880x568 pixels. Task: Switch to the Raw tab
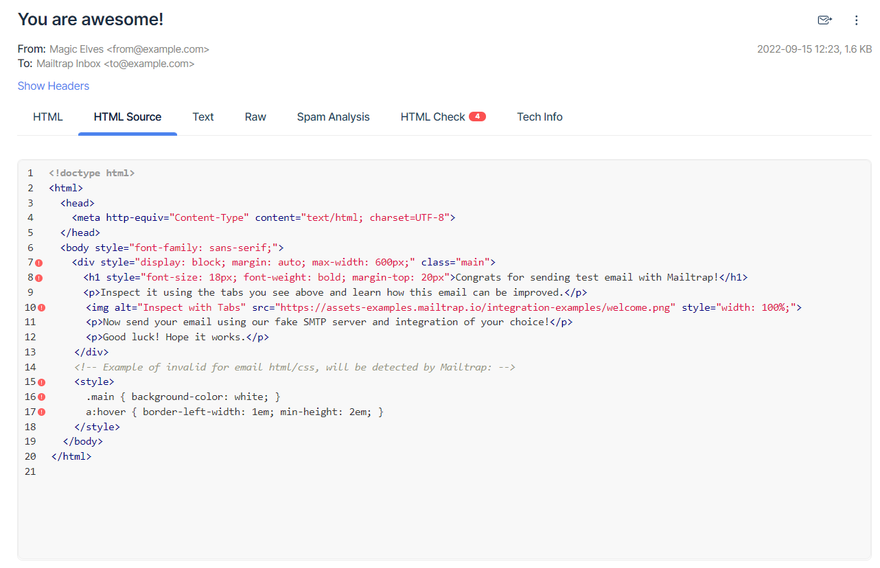pos(255,117)
